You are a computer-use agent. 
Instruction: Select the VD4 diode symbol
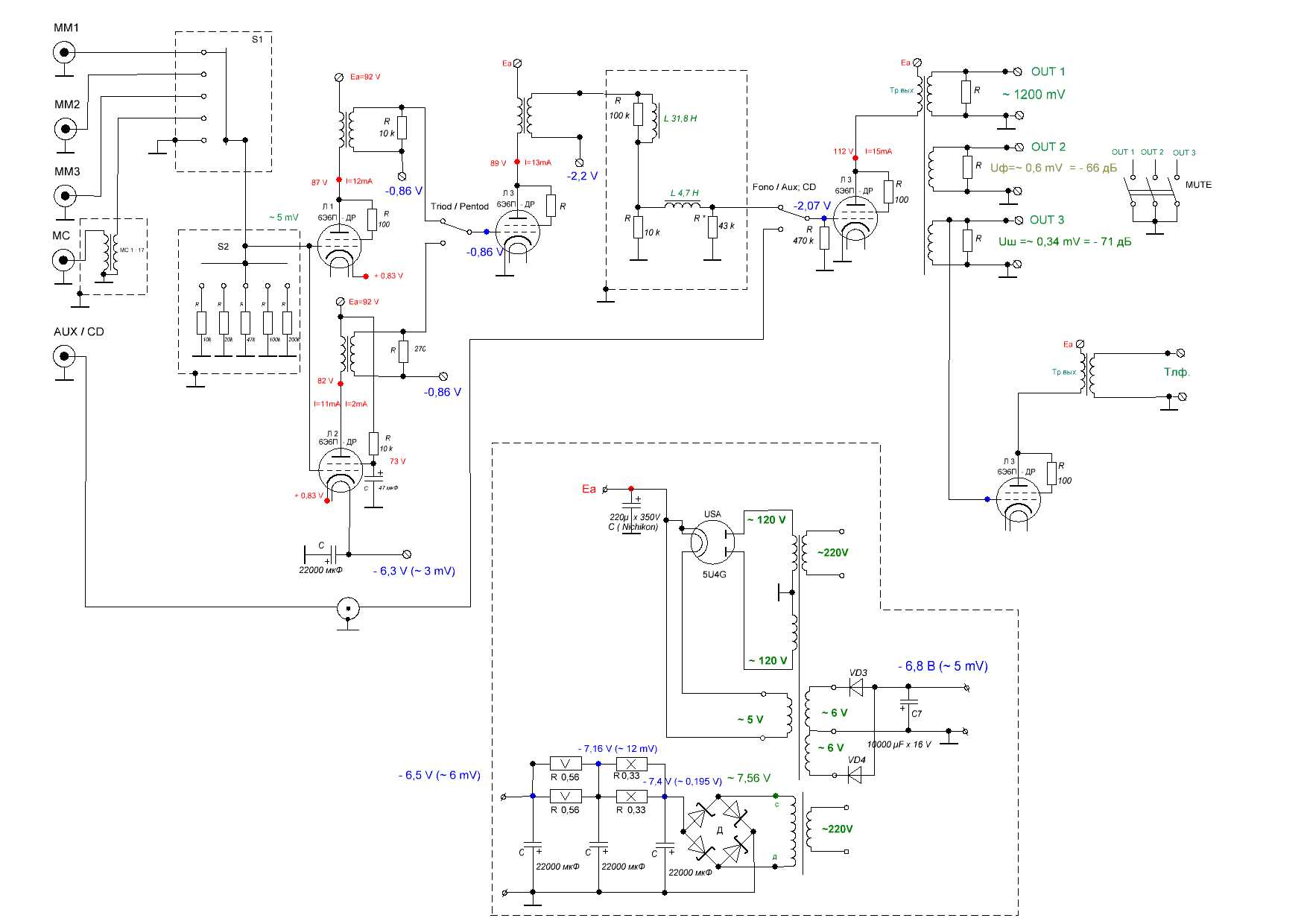[x=855, y=776]
